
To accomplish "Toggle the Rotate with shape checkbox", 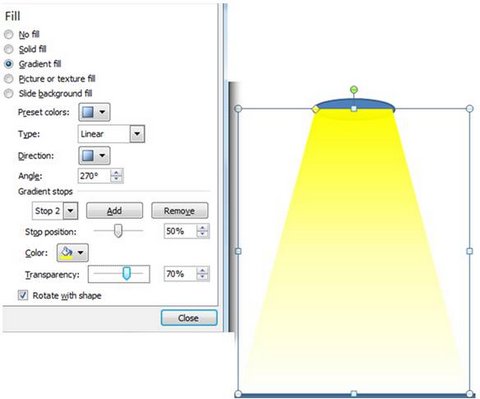I will [x=23, y=295].
